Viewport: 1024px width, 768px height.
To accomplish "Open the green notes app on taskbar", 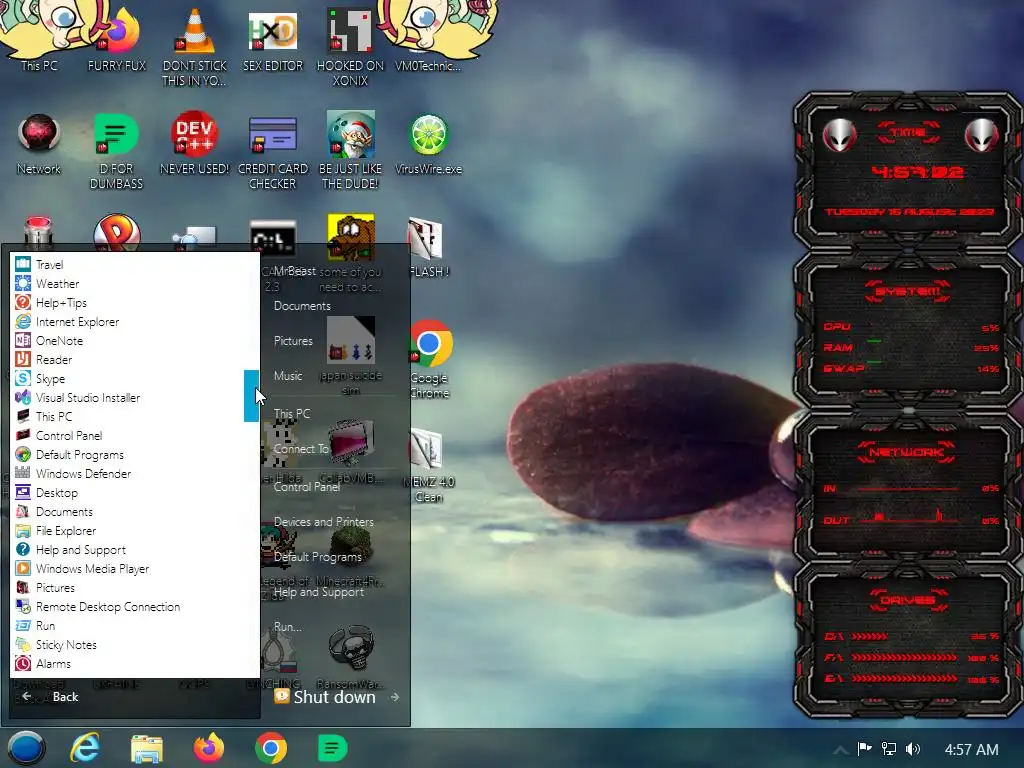I will tap(332, 748).
